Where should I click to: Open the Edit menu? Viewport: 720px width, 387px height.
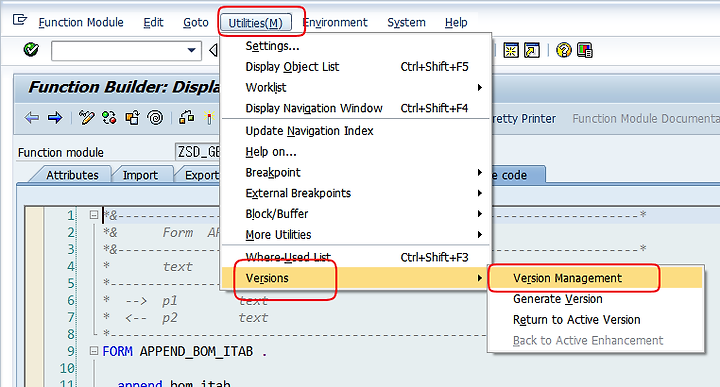(x=153, y=22)
